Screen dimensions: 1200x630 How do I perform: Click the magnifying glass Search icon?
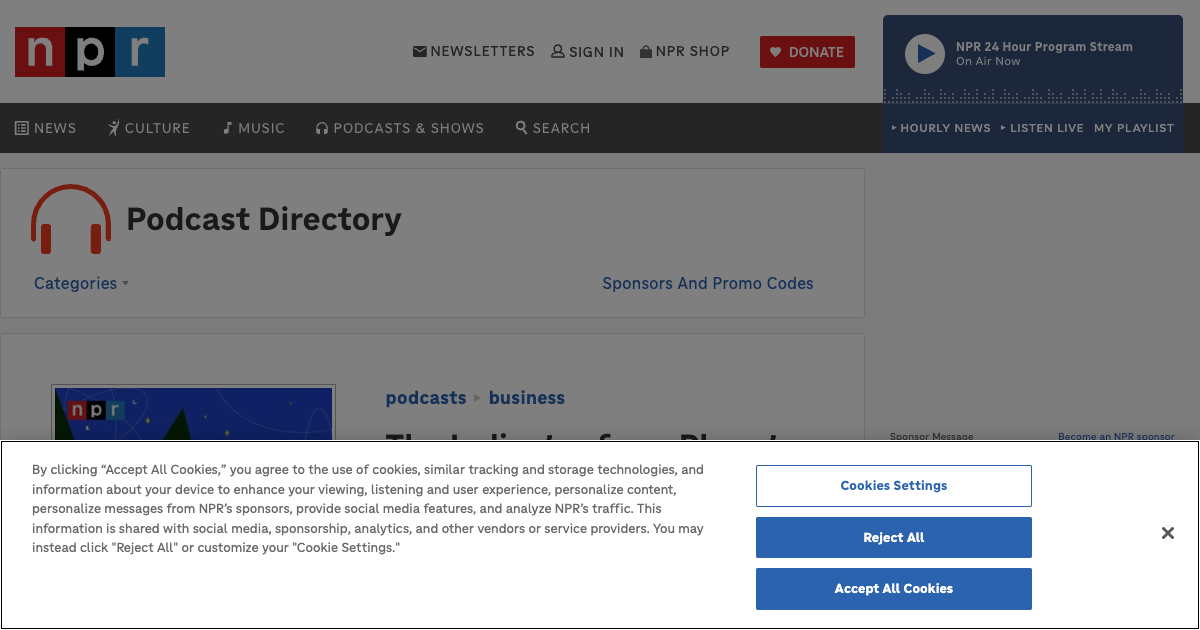521,128
